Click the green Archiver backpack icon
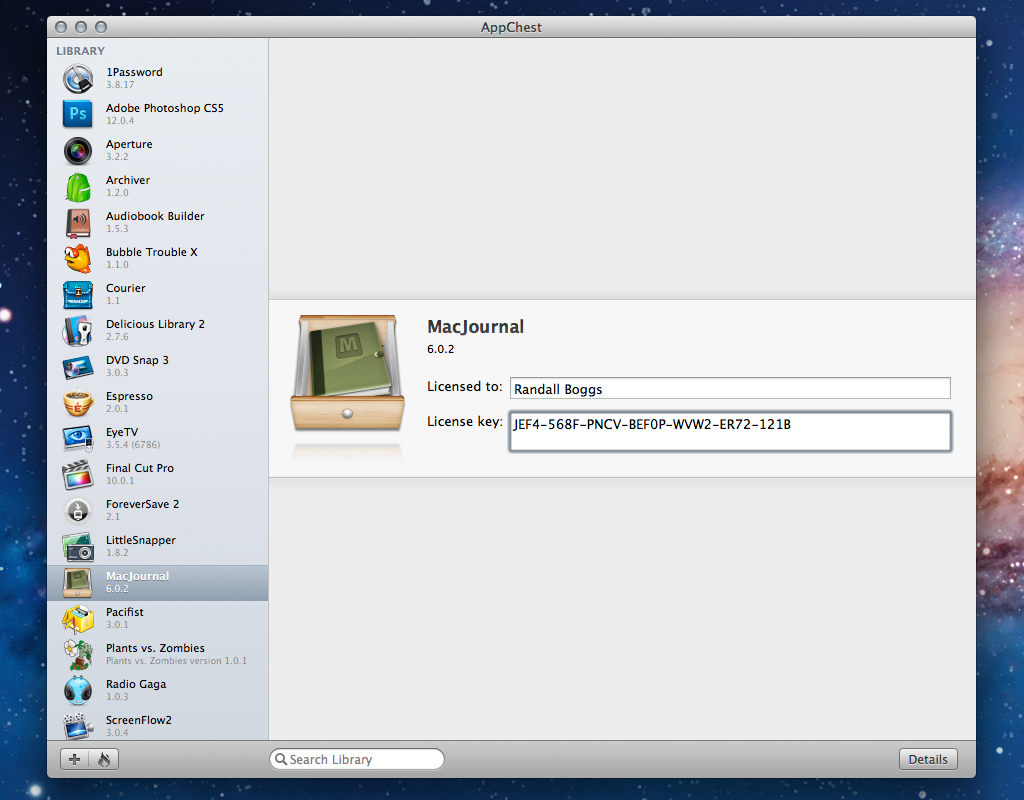Viewport: 1024px width, 800px height. 78,187
